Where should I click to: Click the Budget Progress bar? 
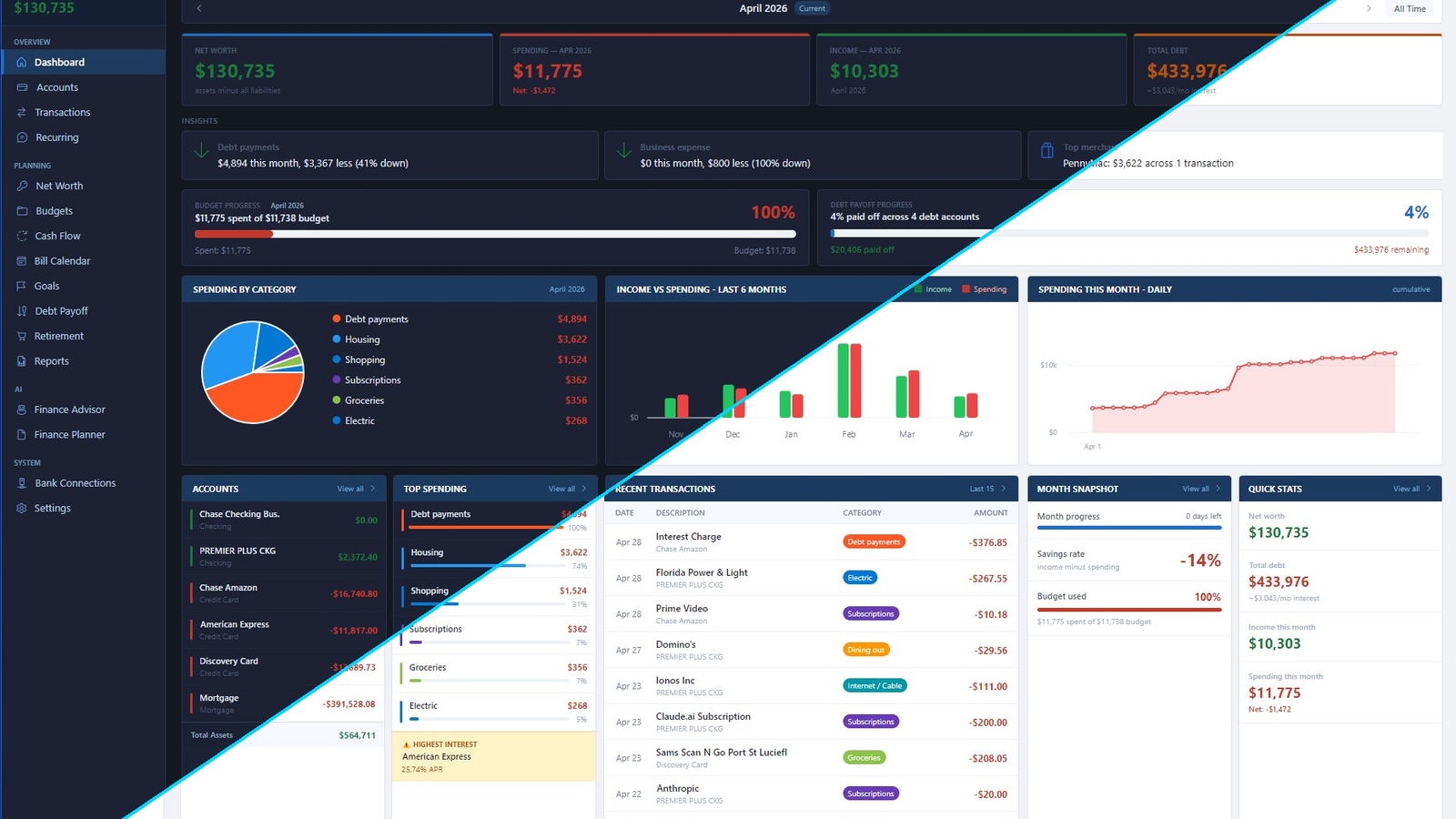(x=495, y=234)
